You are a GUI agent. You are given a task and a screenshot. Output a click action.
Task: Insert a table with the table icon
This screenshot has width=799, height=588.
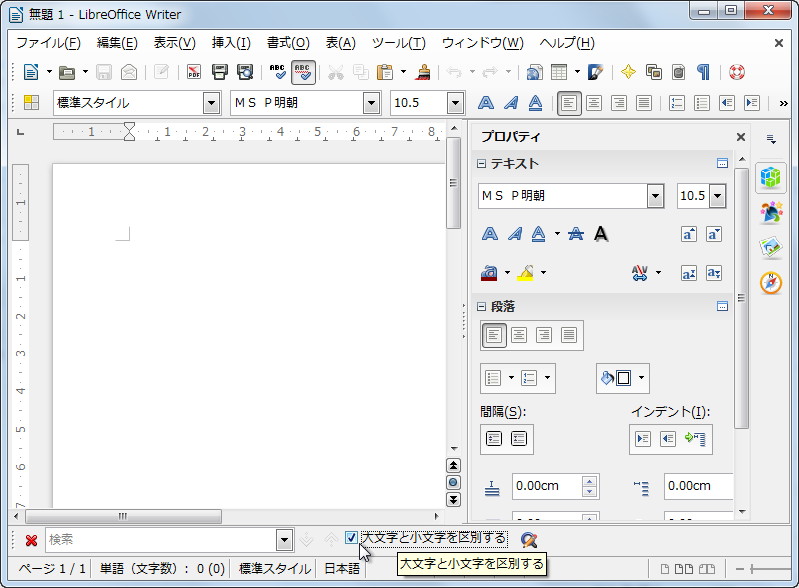559,72
